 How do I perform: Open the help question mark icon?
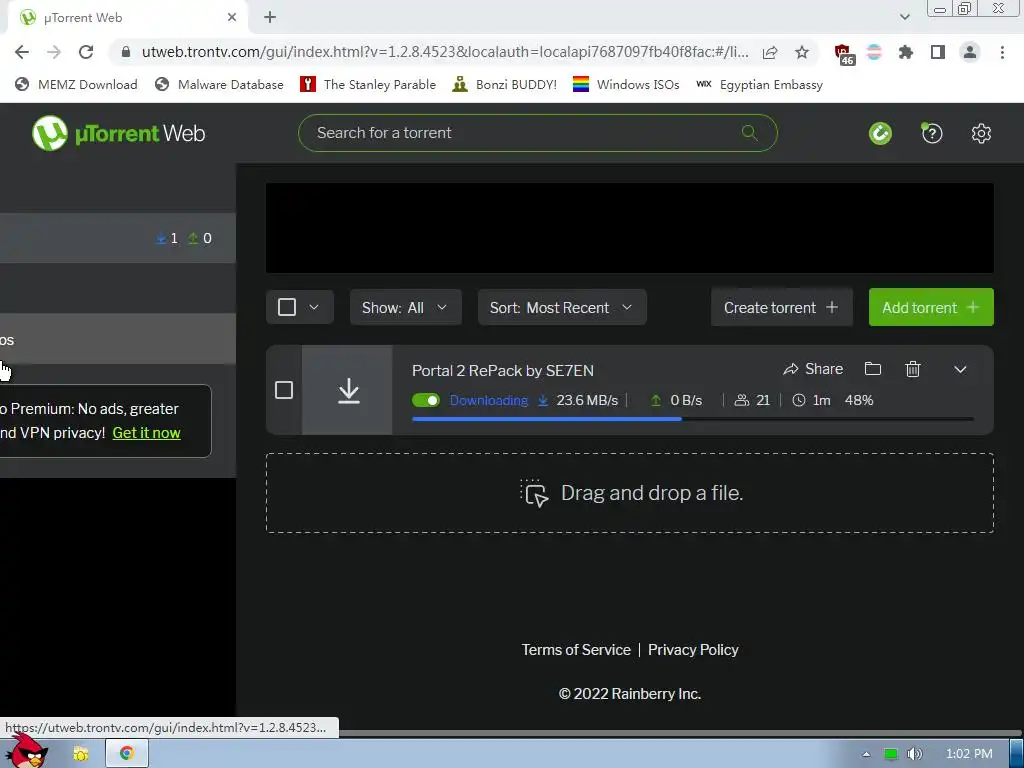click(932, 133)
